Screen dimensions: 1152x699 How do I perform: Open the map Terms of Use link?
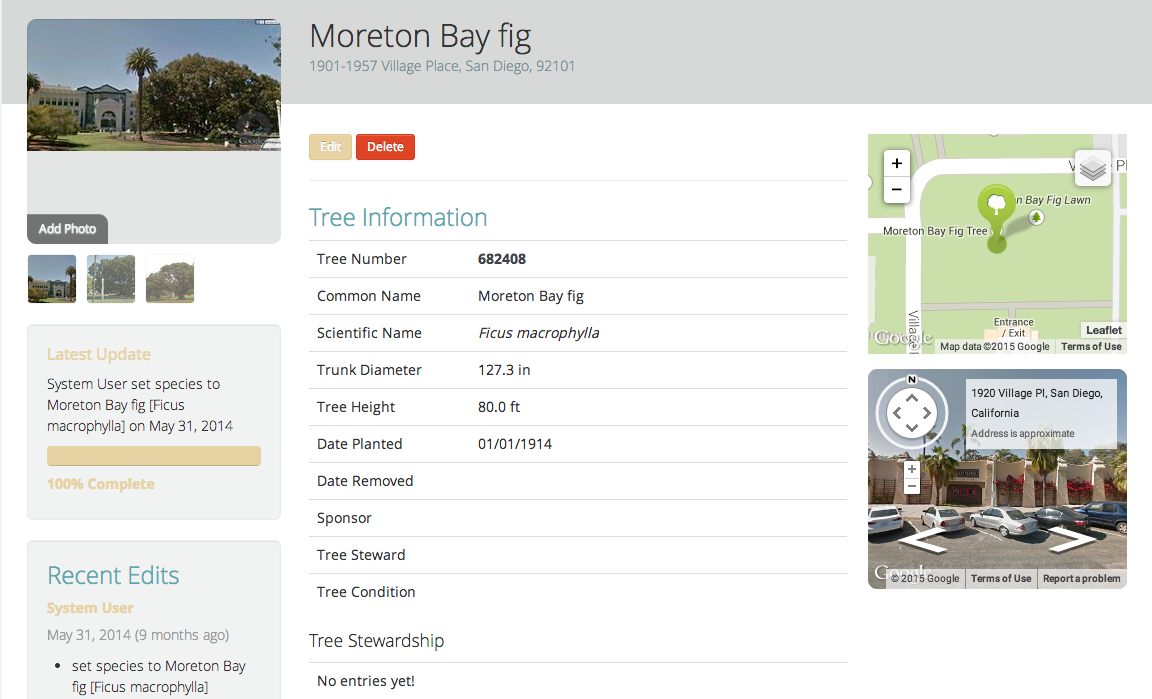(1091, 345)
